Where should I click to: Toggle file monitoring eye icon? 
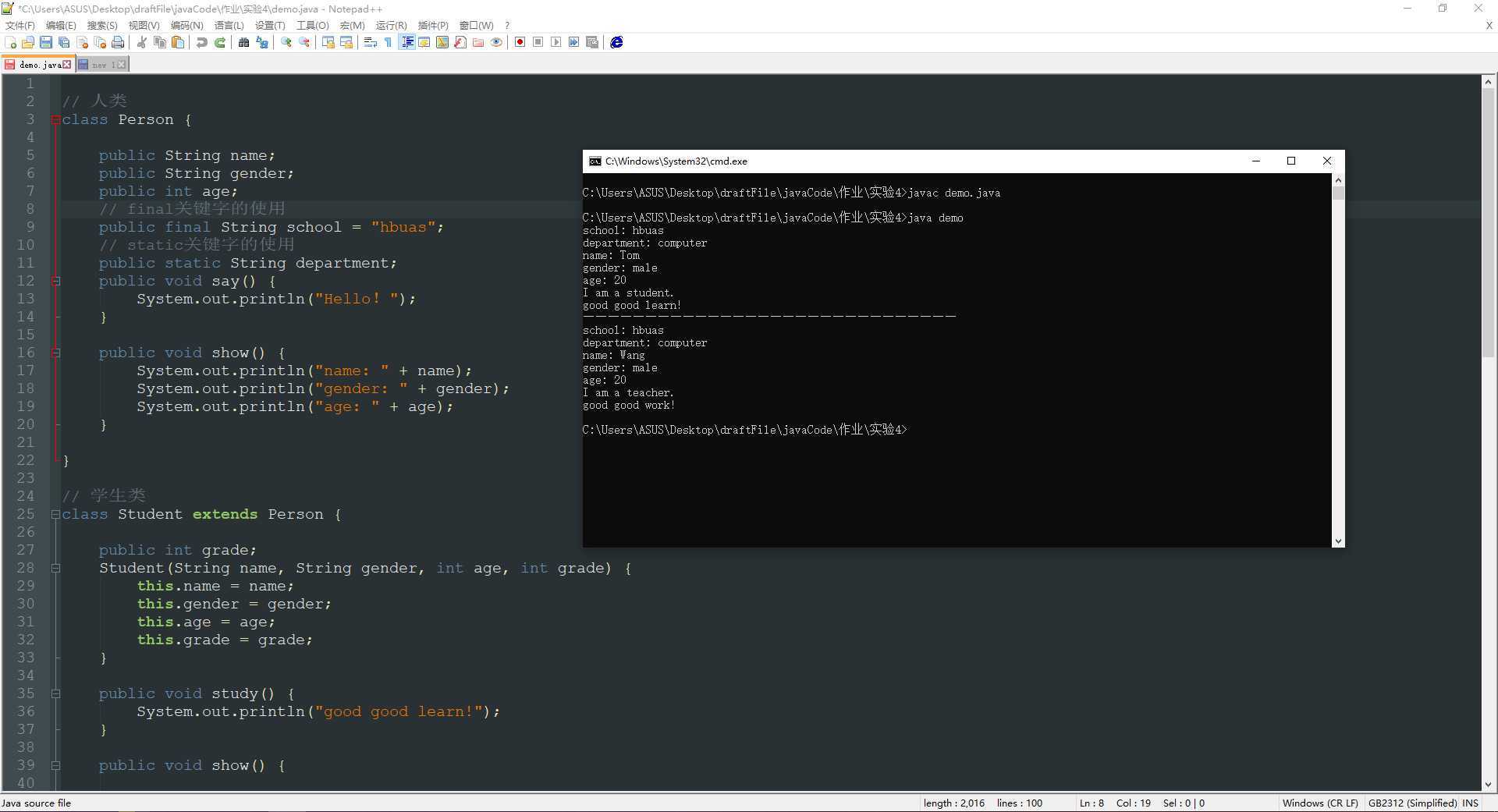click(496, 42)
